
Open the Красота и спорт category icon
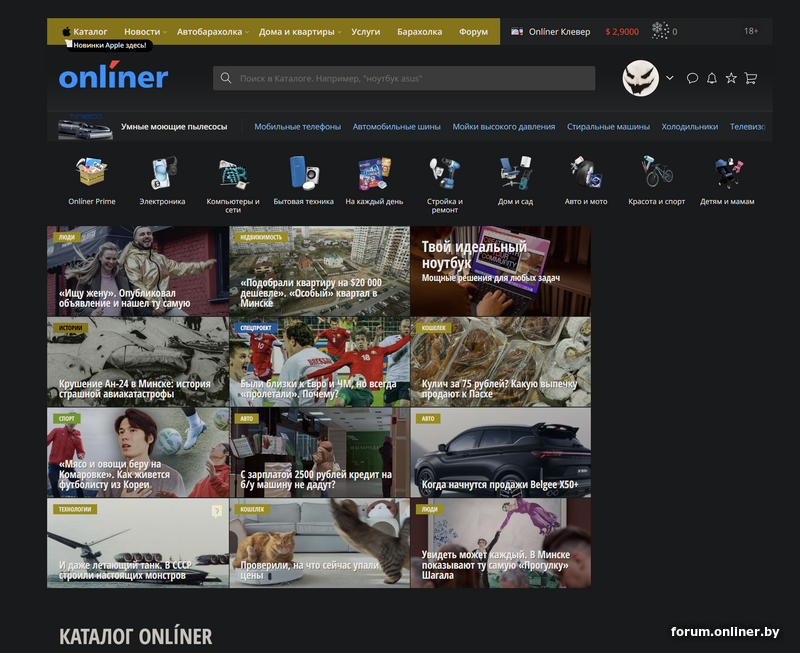click(657, 171)
